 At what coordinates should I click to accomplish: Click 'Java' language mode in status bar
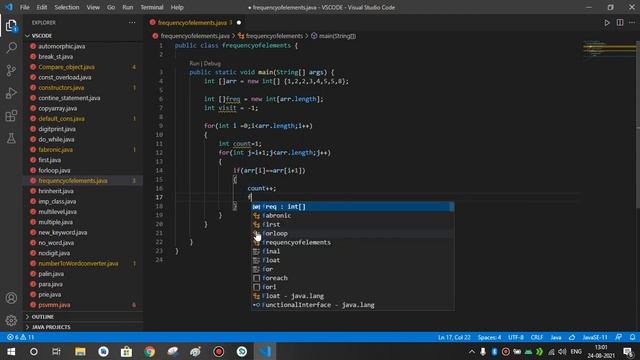pos(556,337)
